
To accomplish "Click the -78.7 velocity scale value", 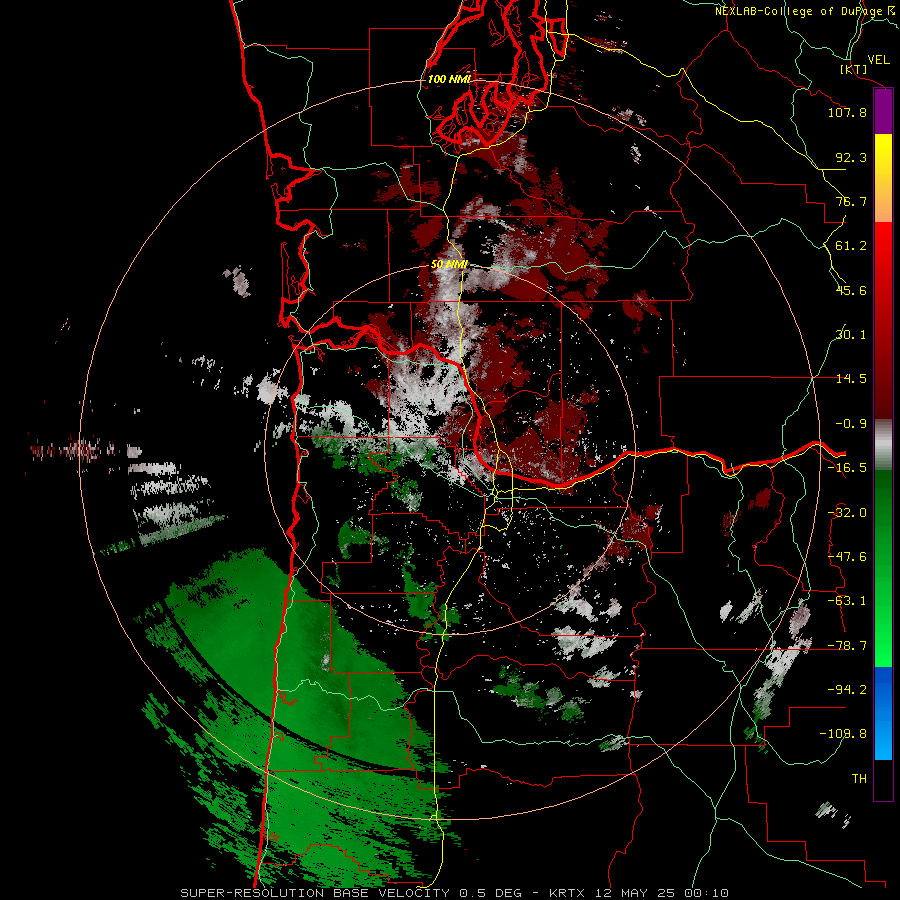I will pyautogui.click(x=847, y=646).
